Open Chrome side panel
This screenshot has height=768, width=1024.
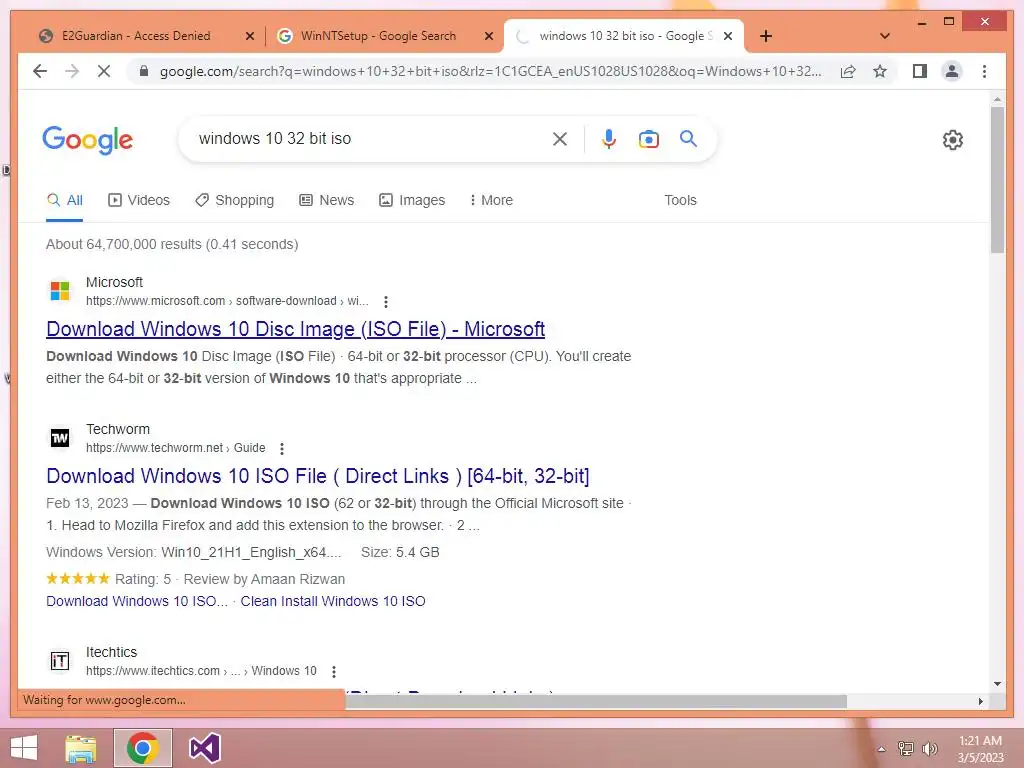pos(920,71)
